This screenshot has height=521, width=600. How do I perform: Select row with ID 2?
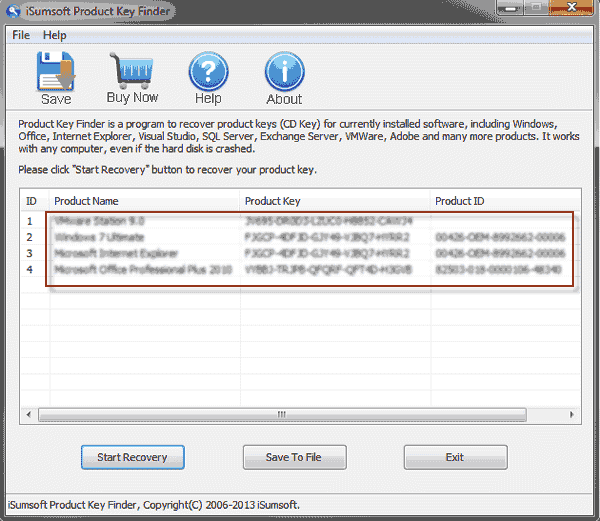pyautogui.click(x=300, y=237)
